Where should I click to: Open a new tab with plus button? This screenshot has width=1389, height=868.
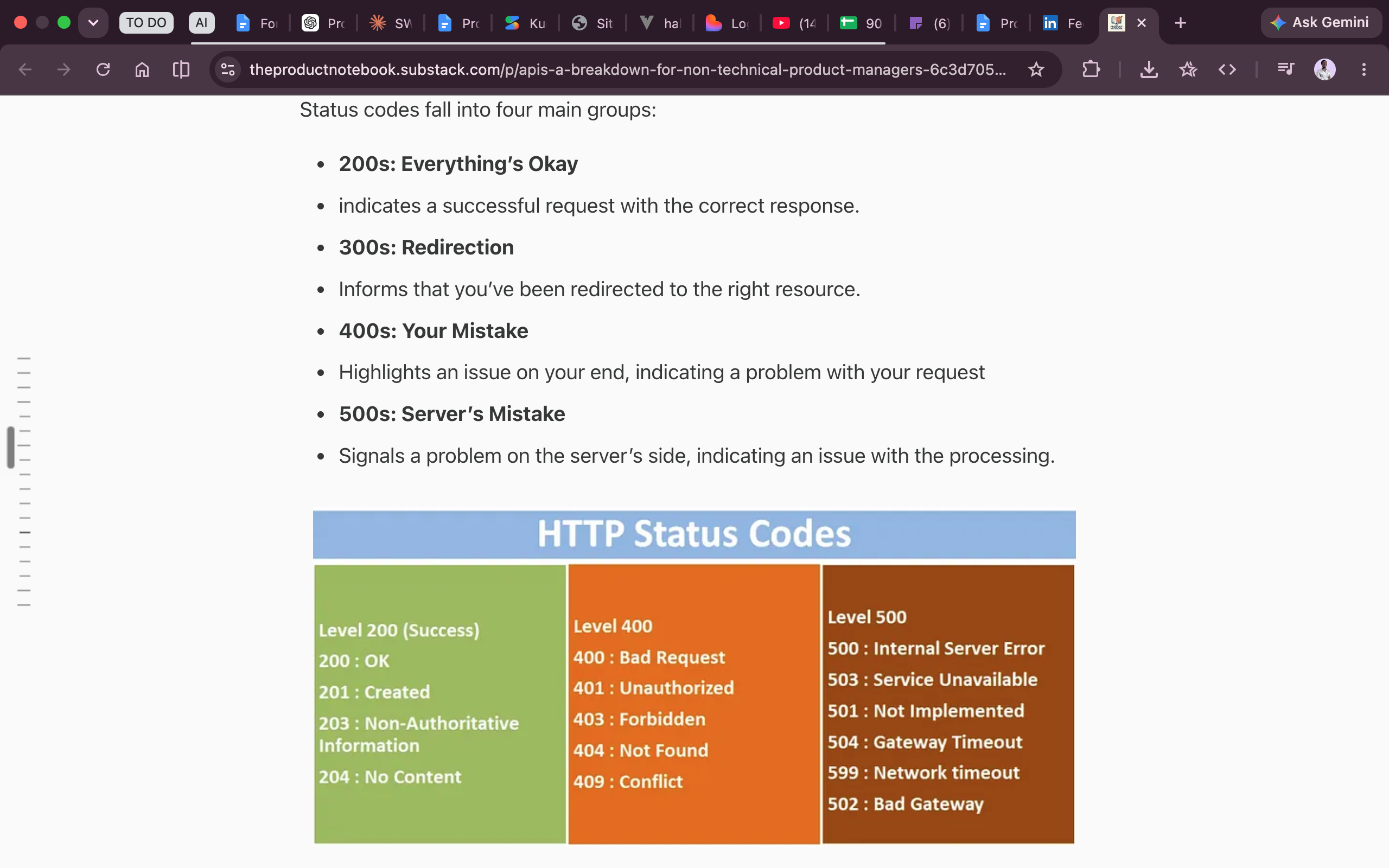click(1180, 23)
